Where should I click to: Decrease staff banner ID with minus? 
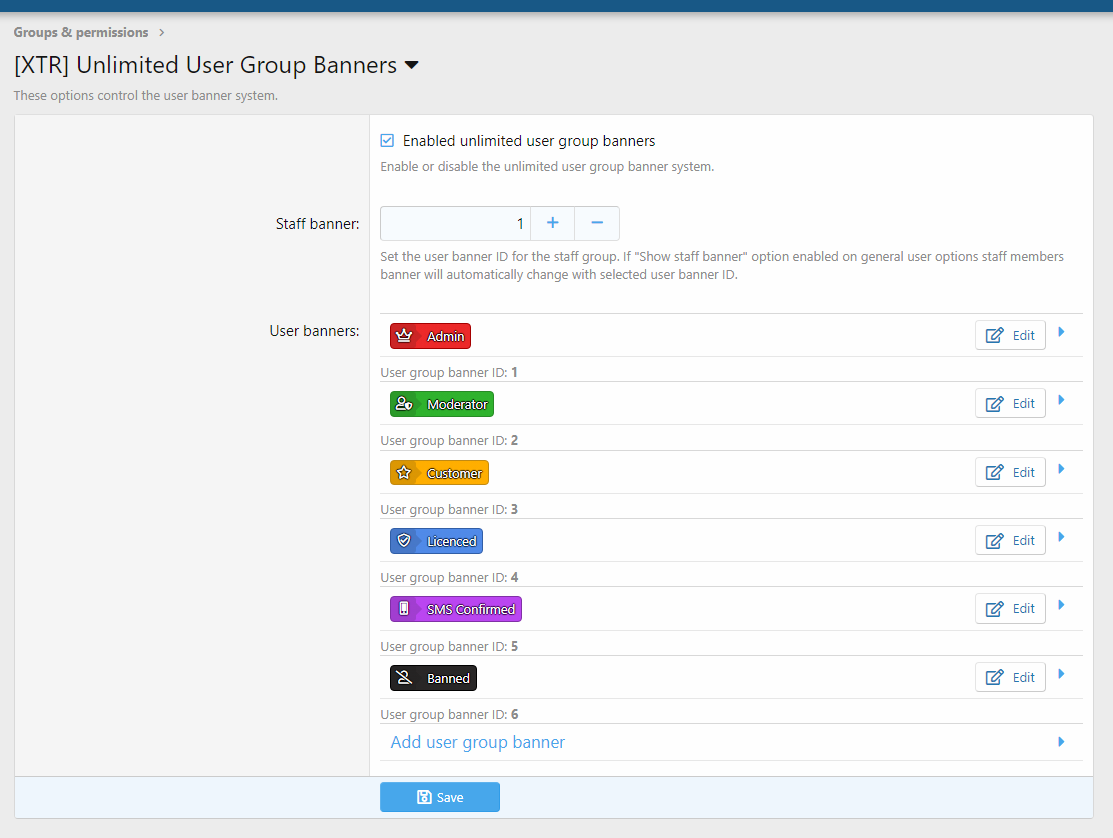point(597,223)
